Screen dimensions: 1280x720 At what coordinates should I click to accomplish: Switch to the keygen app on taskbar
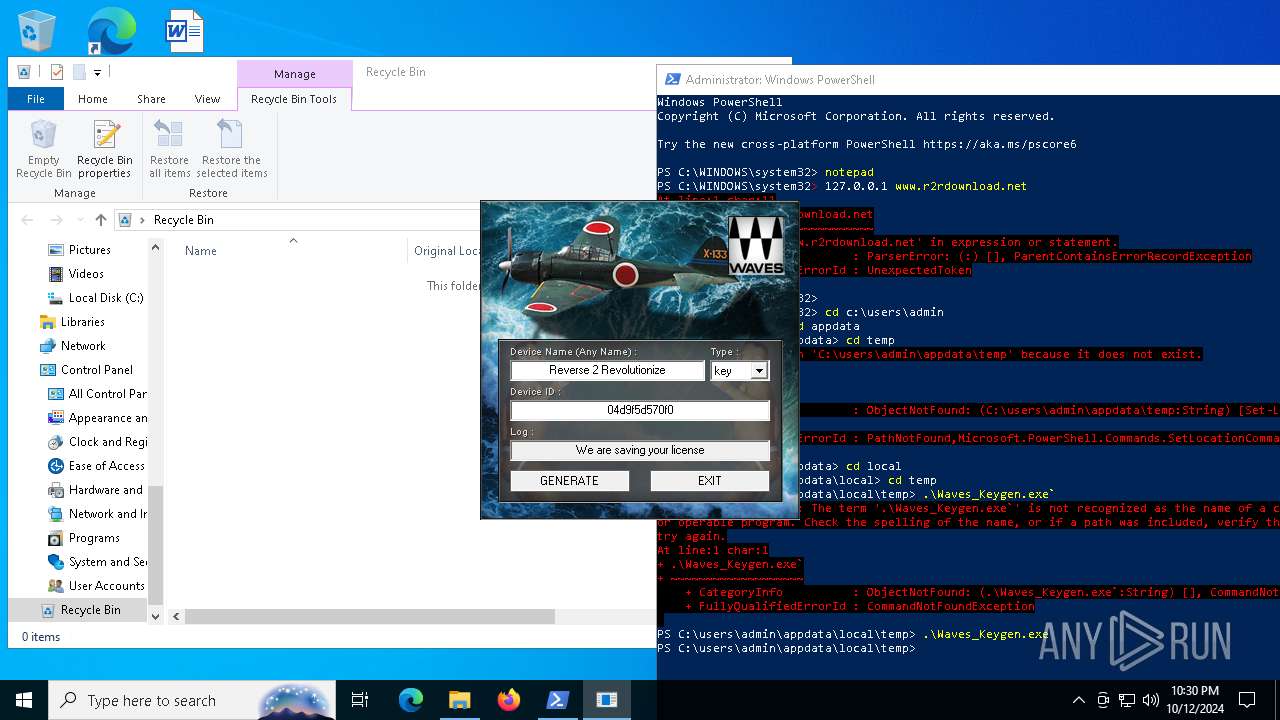607,700
